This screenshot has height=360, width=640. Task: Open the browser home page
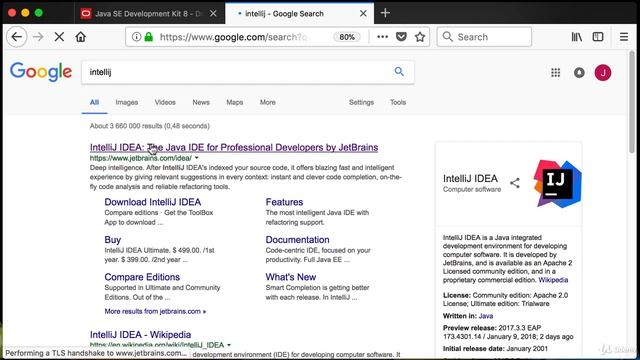[x=81, y=37]
